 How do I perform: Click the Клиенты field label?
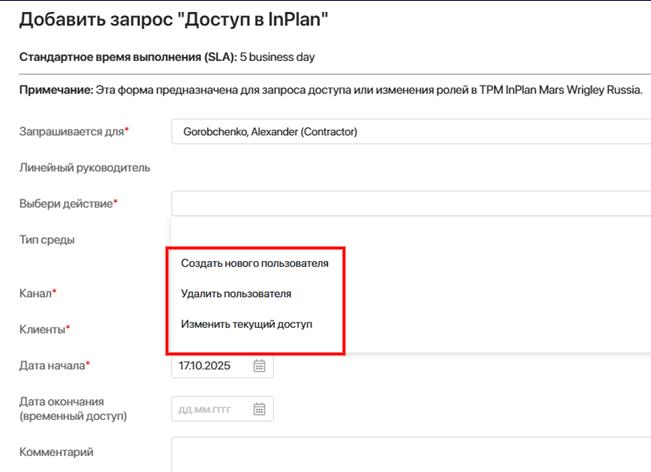44,329
